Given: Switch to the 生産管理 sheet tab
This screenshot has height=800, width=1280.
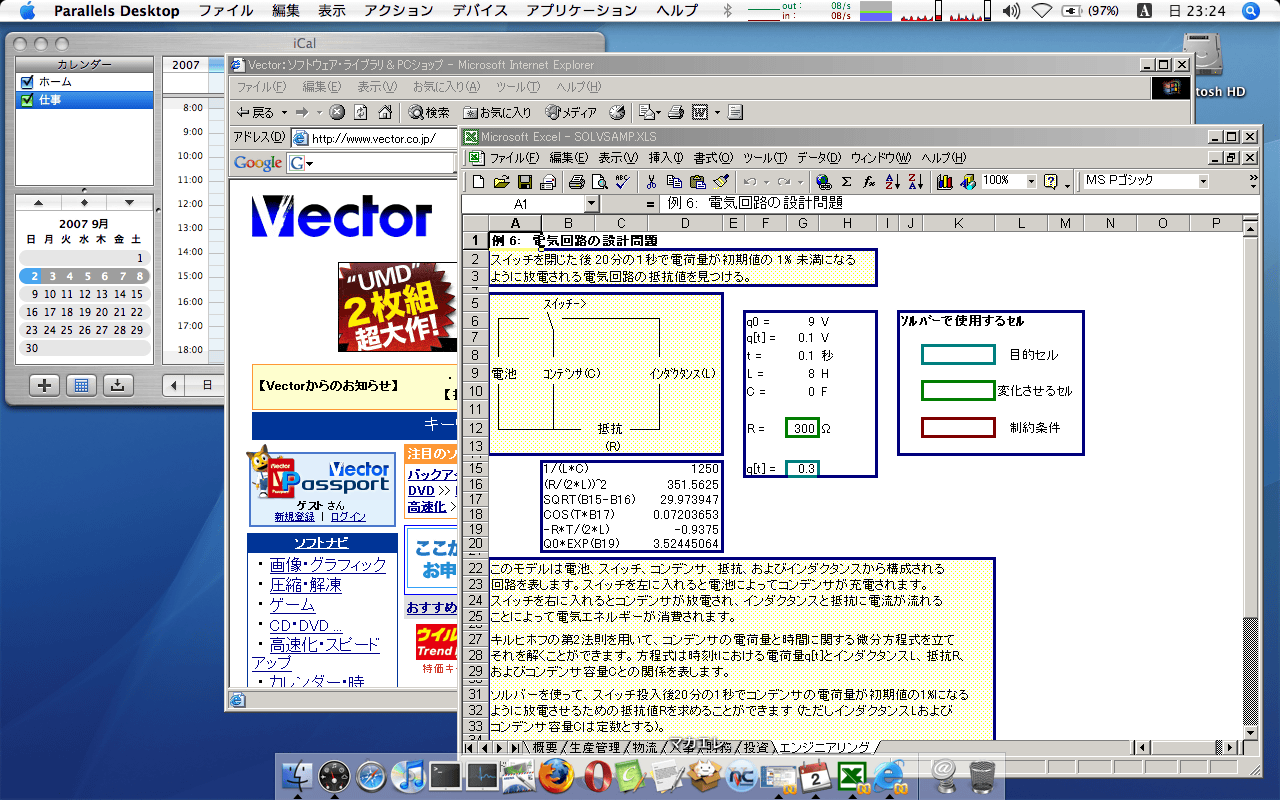Looking at the screenshot, I should [x=596, y=747].
